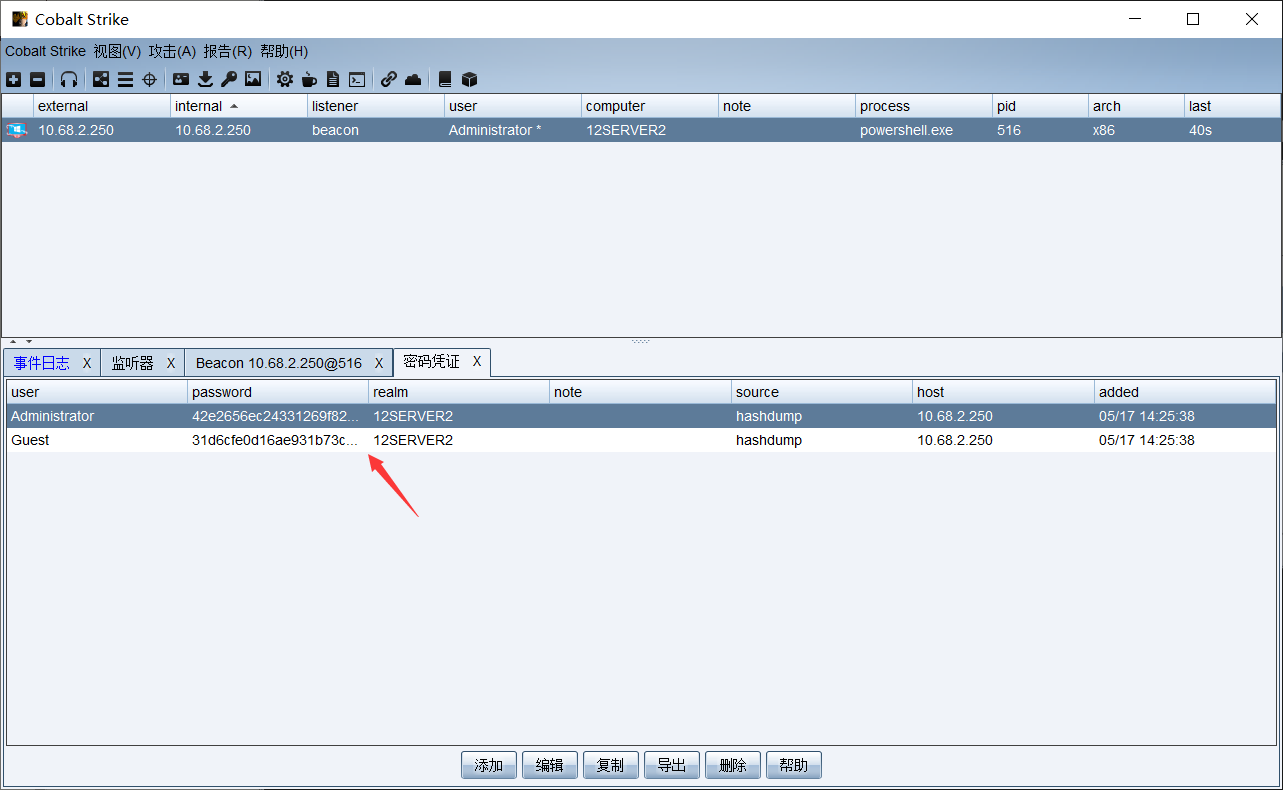Sort credentials by the realm column header
This screenshot has width=1283, height=790.
459,392
